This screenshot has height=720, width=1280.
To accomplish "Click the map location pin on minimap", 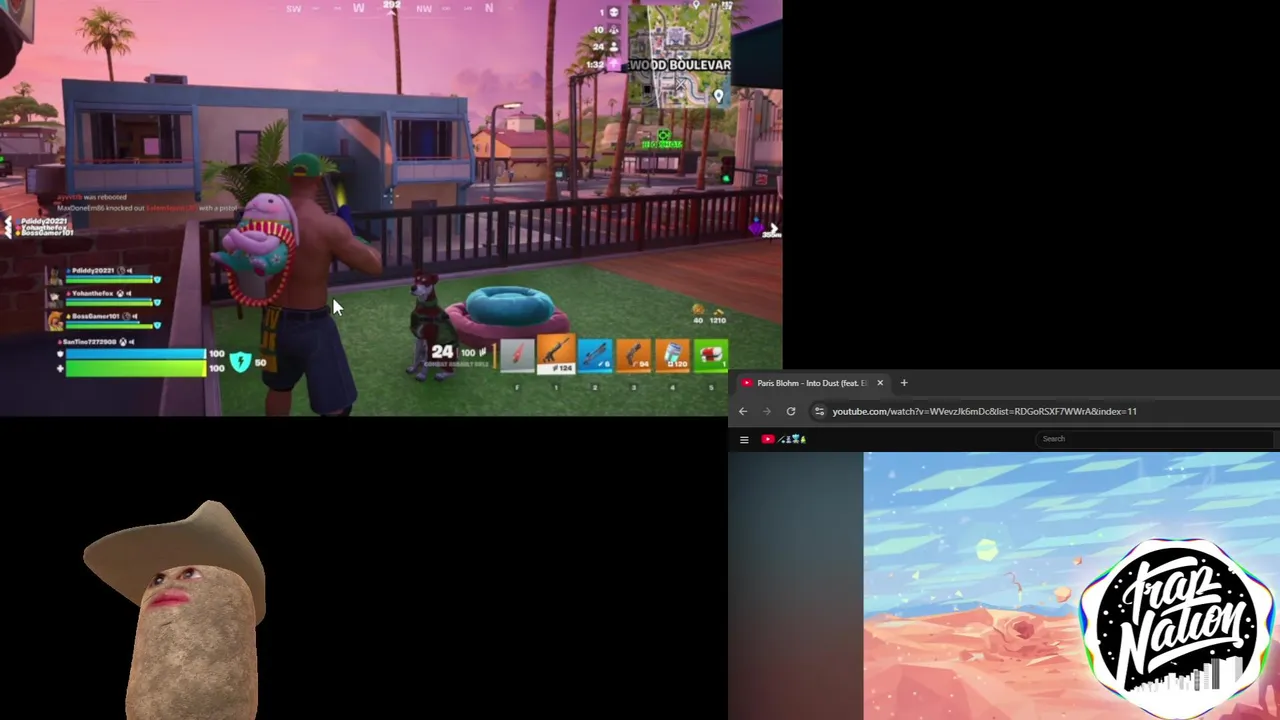I will (718, 97).
